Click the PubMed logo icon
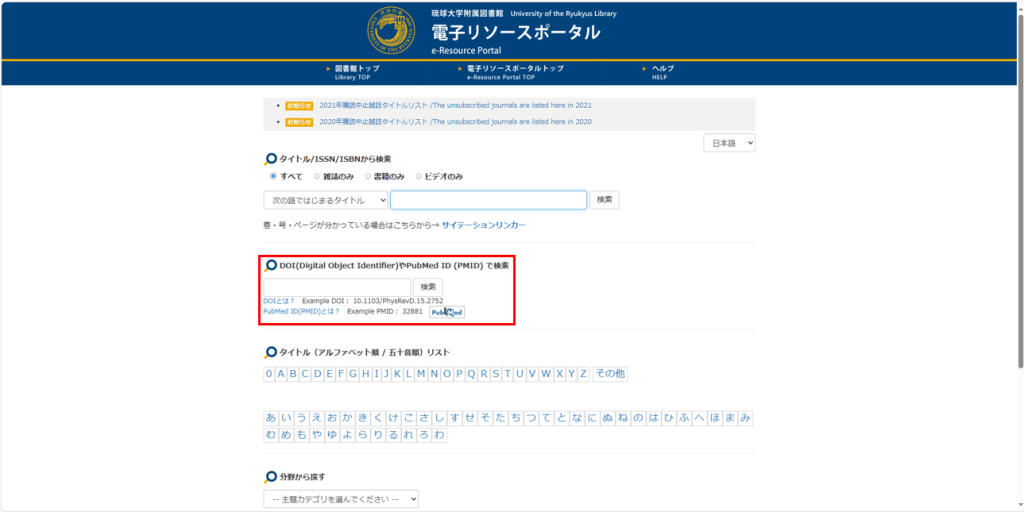The width and height of the screenshot is (1024, 512). coord(447,312)
